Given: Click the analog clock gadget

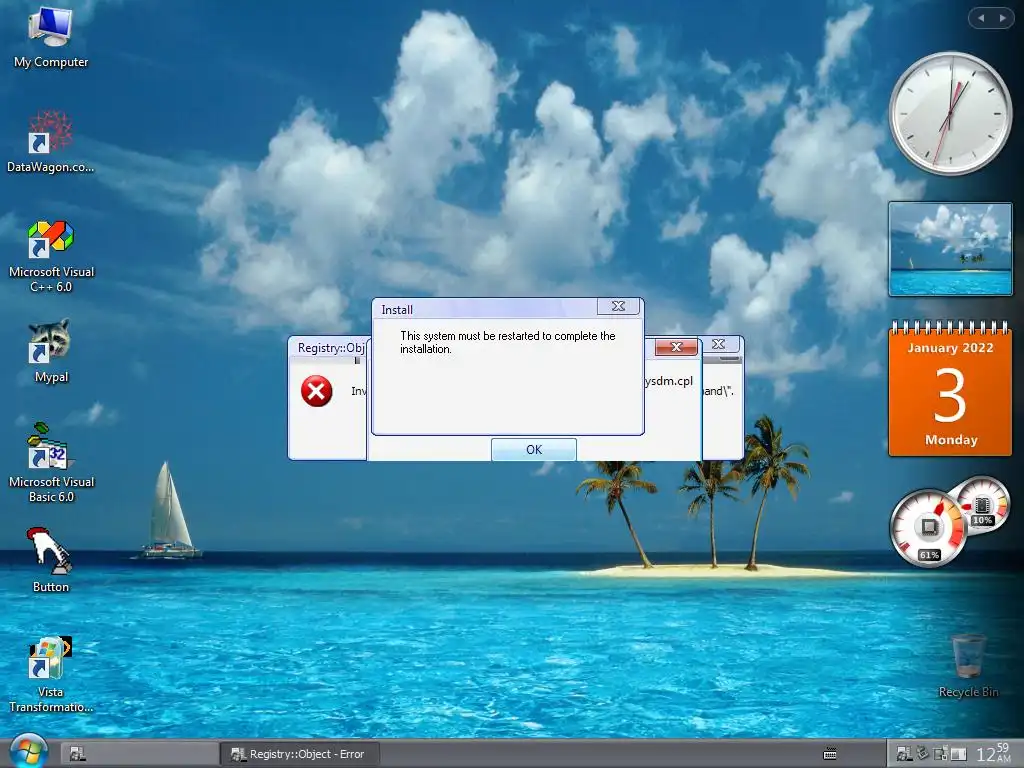Looking at the screenshot, I should click(x=950, y=113).
